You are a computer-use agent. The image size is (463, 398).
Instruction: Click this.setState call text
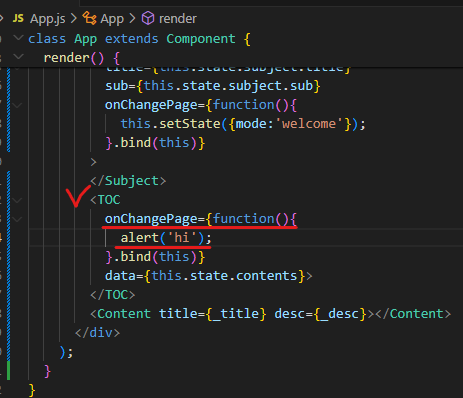[170, 124]
